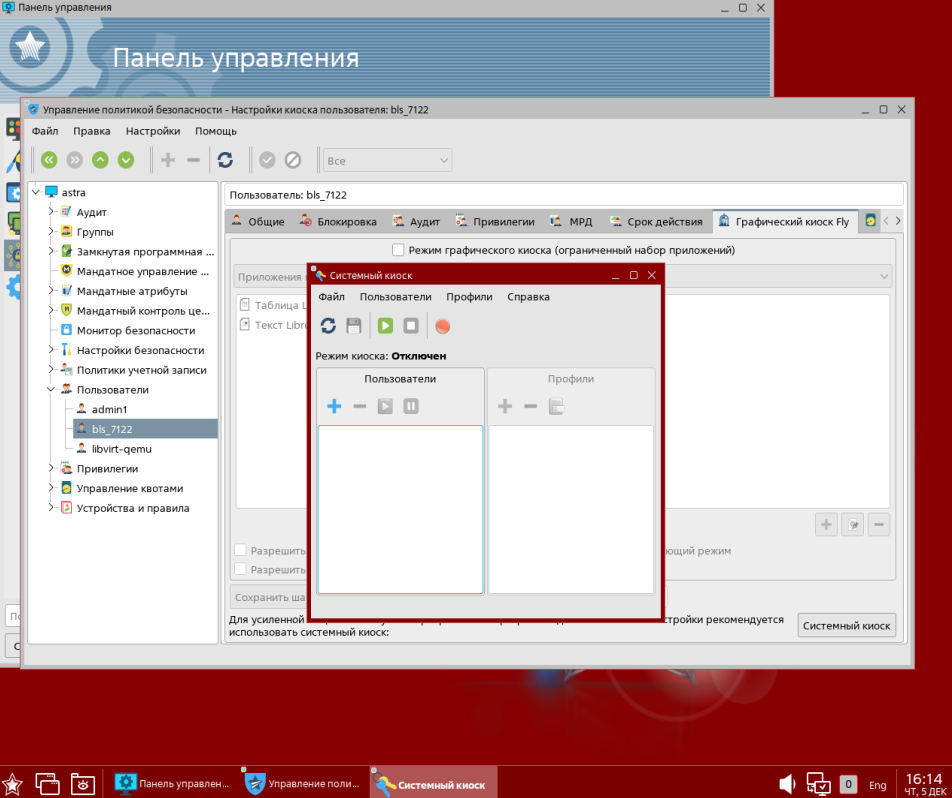Image resolution: width=952 pixels, height=798 pixels.
Task: Refresh the security policy manager view
Action: click(x=225, y=160)
